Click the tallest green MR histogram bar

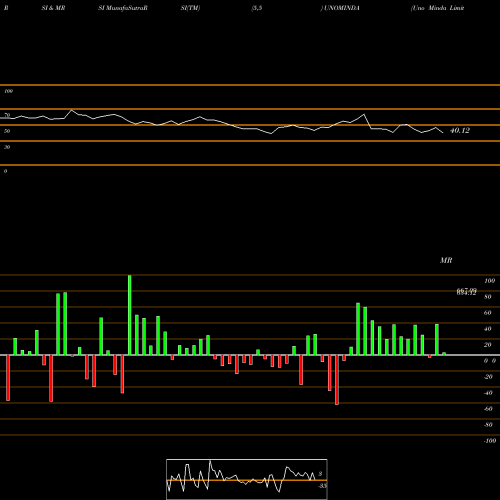(x=130, y=315)
